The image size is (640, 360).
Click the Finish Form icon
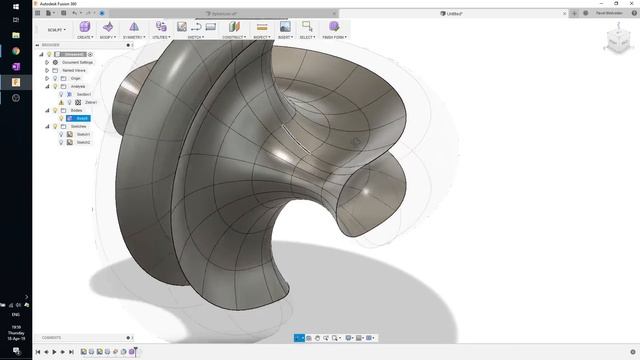coord(334,27)
